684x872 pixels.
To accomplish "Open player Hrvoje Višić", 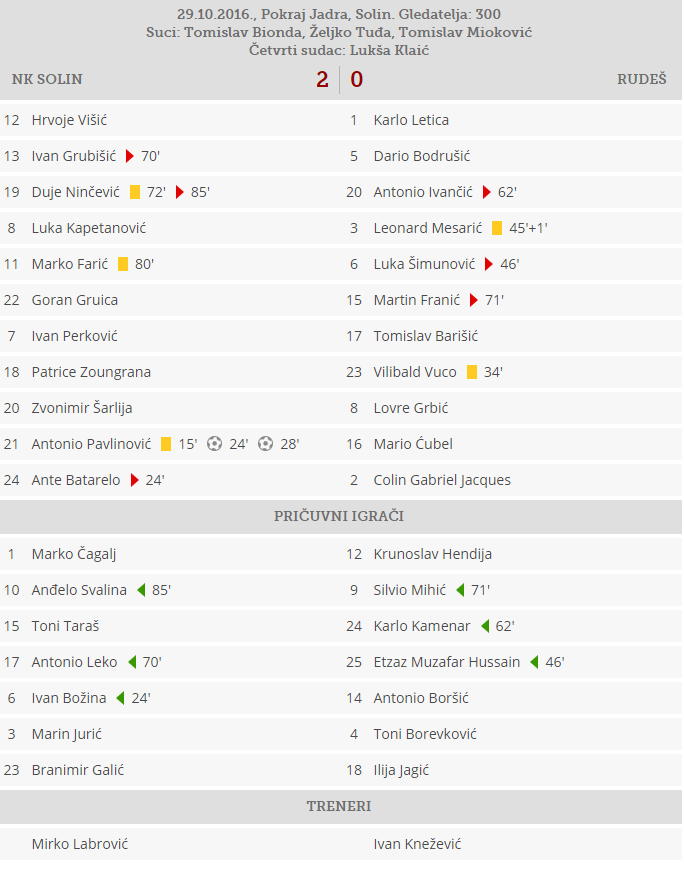I will click(x=69, y=120).
